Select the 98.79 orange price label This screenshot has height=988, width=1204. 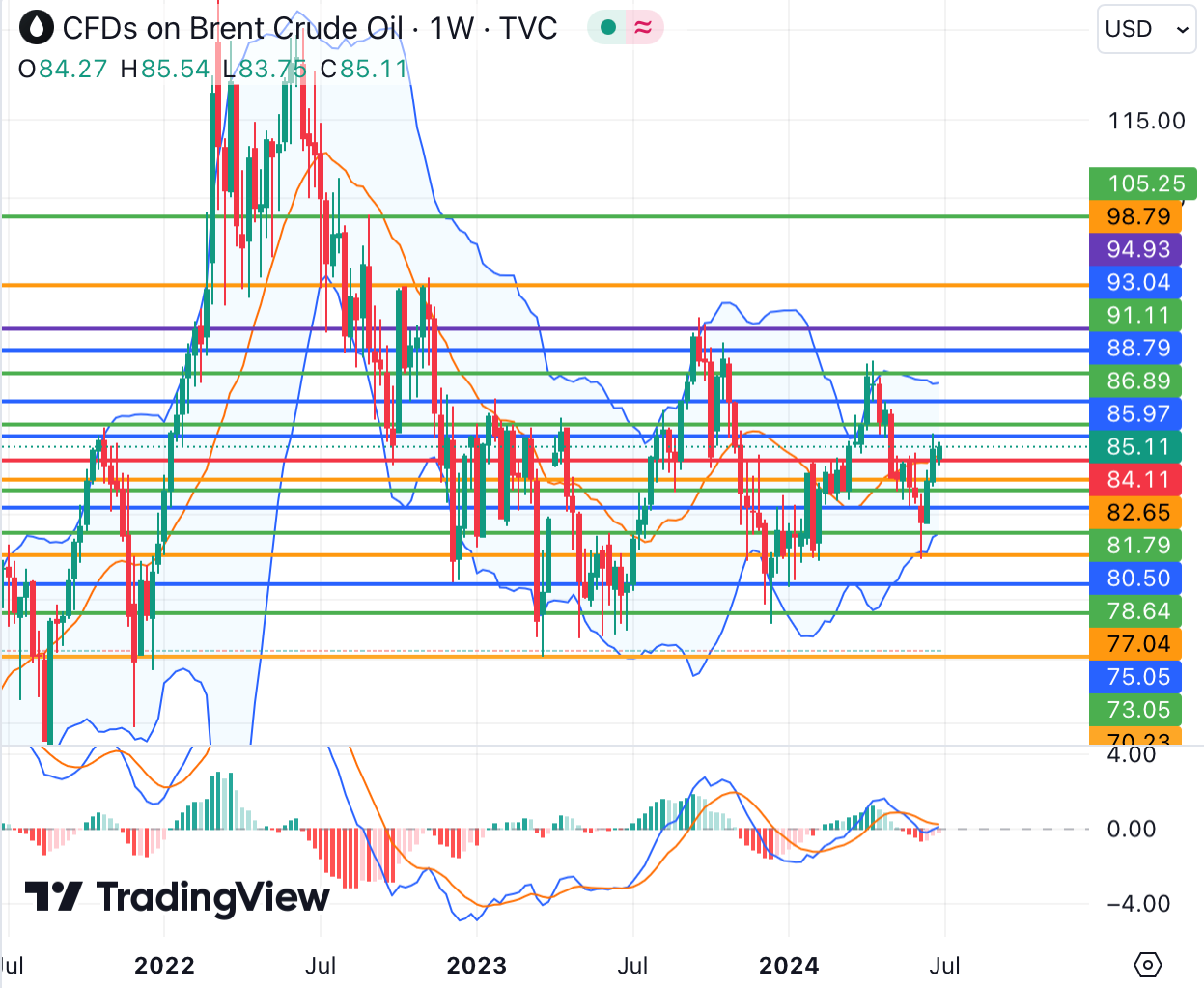tap(1135, 216)
